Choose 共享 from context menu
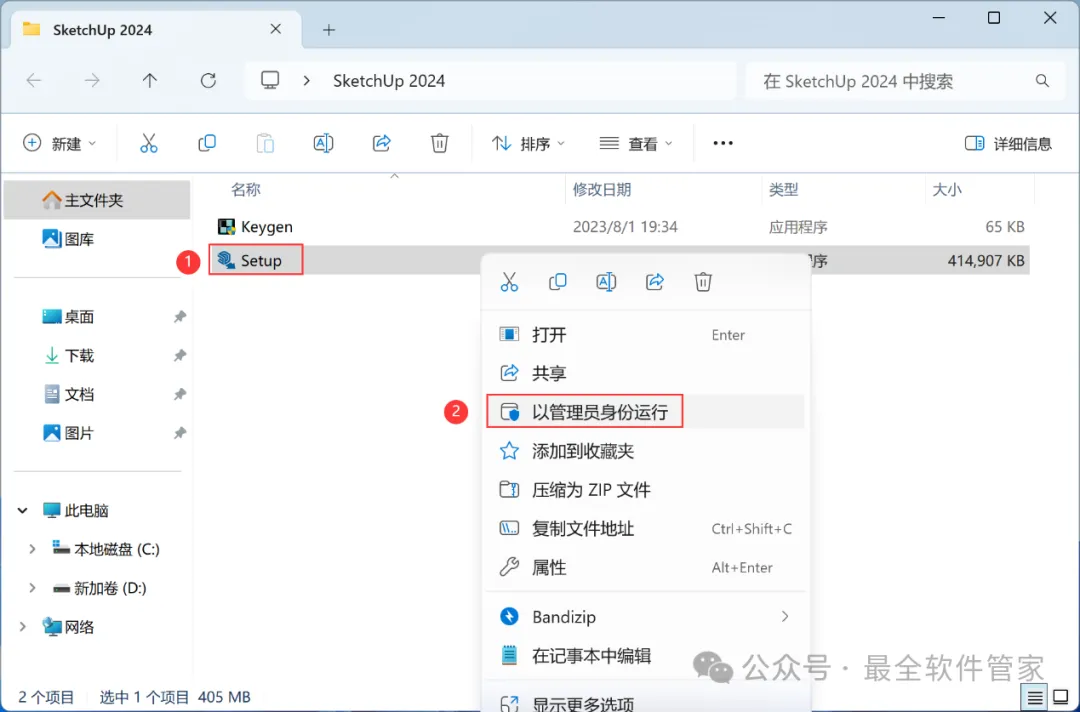Viewport: 1080px width, 712px height. pos(645,373)
